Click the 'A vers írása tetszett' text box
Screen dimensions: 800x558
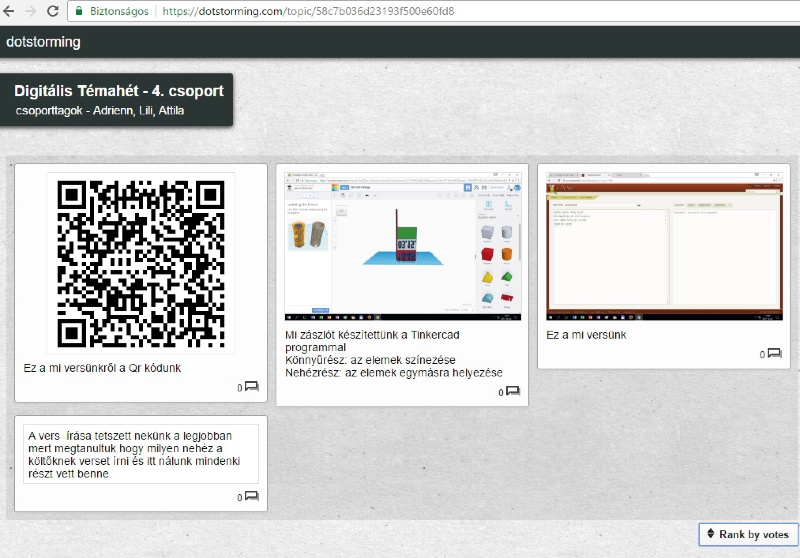(141, 454)
